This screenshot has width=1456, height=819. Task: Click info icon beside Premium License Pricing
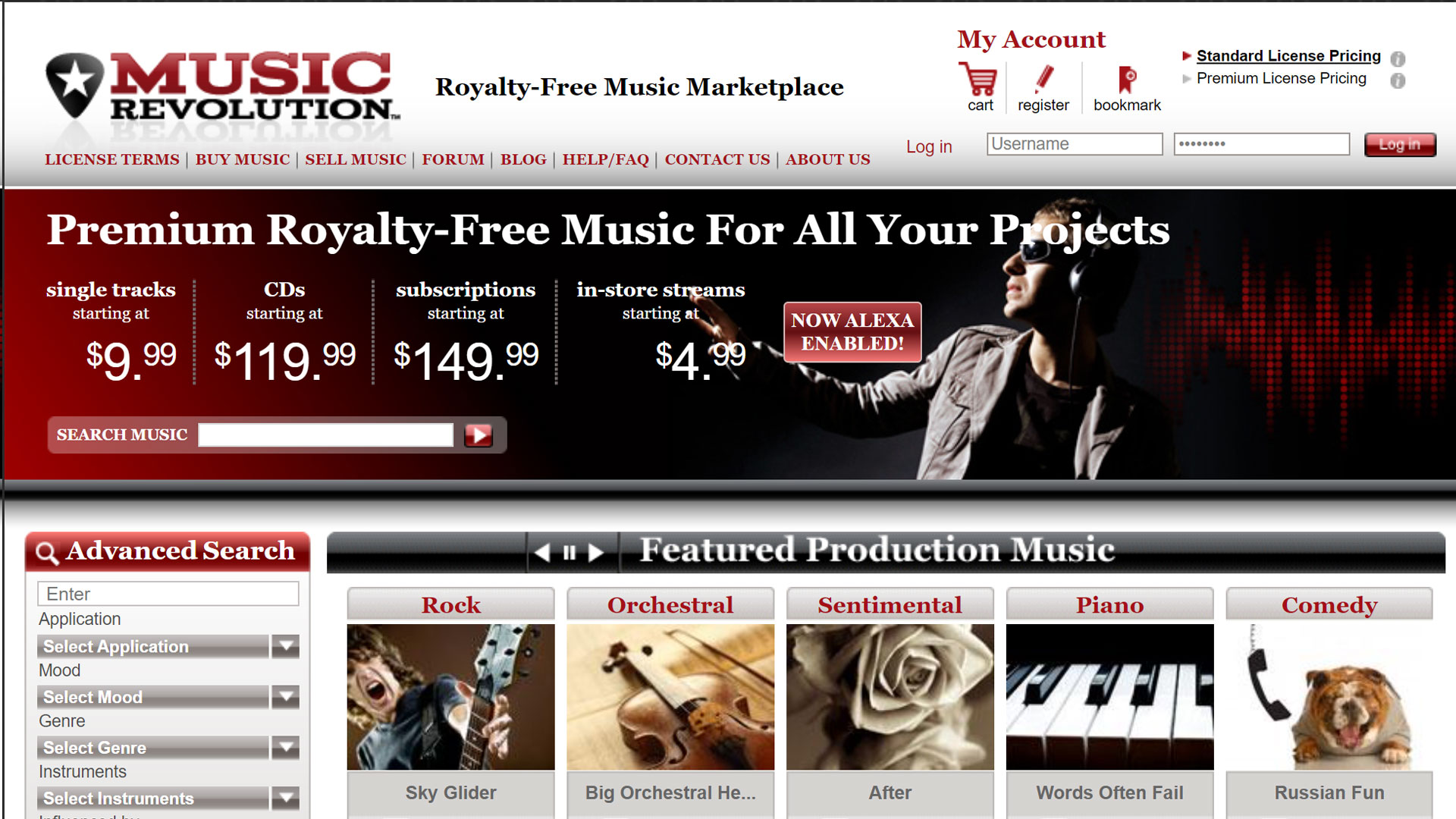[x=1398, y=80]
